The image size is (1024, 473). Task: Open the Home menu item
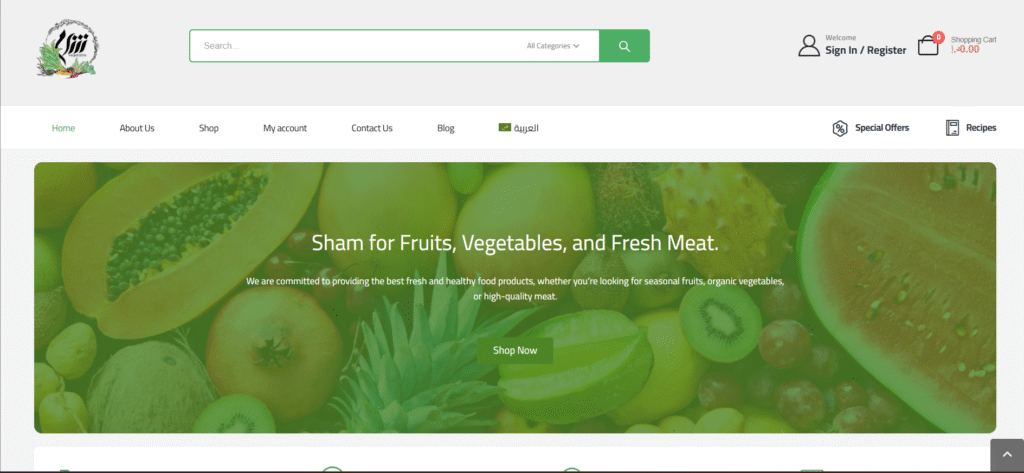point(63,128)
